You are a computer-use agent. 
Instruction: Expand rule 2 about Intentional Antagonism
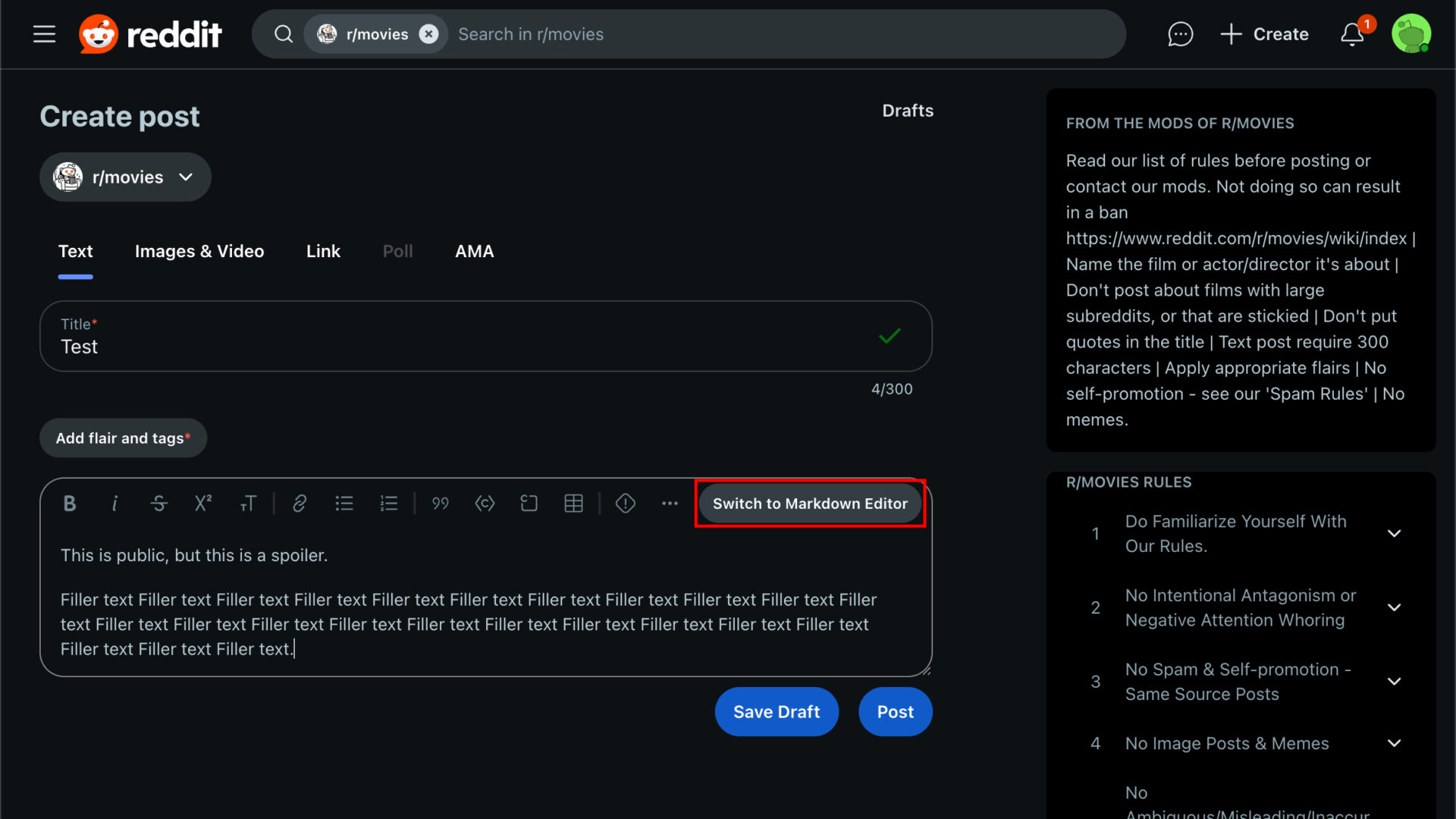tap(1395, 607)
